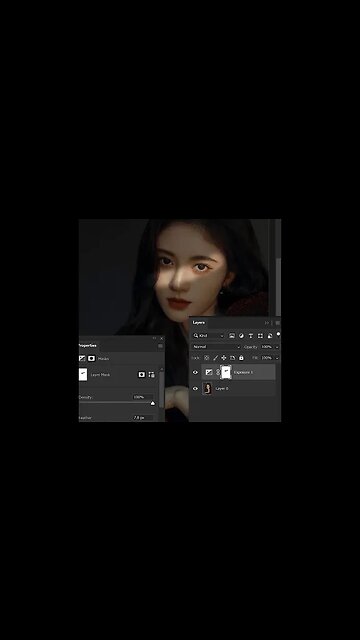Open the Fill slider arrow

coord(278,358)
